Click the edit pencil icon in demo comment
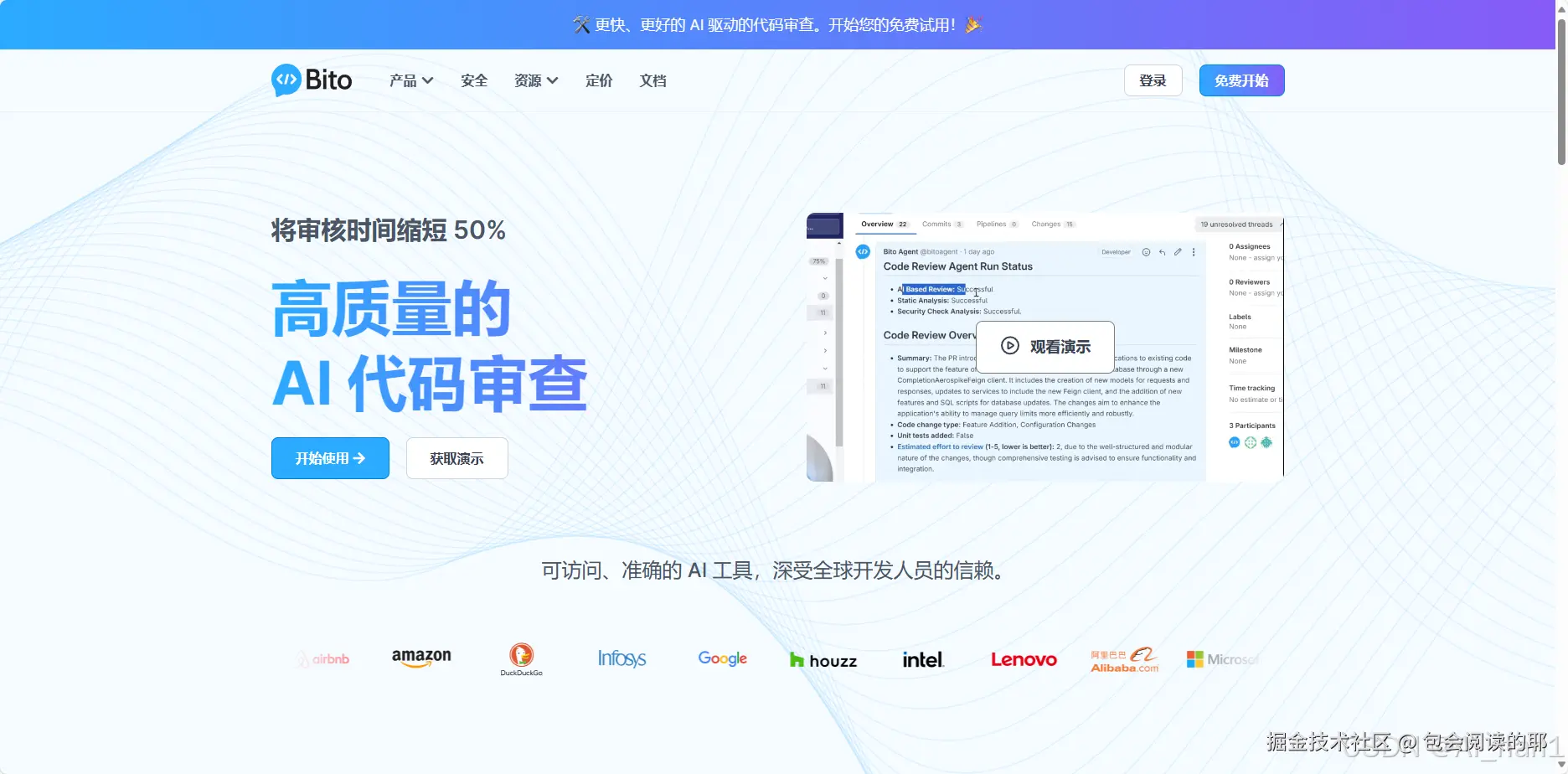1568x774 pixels. (x=1178, y=252)
